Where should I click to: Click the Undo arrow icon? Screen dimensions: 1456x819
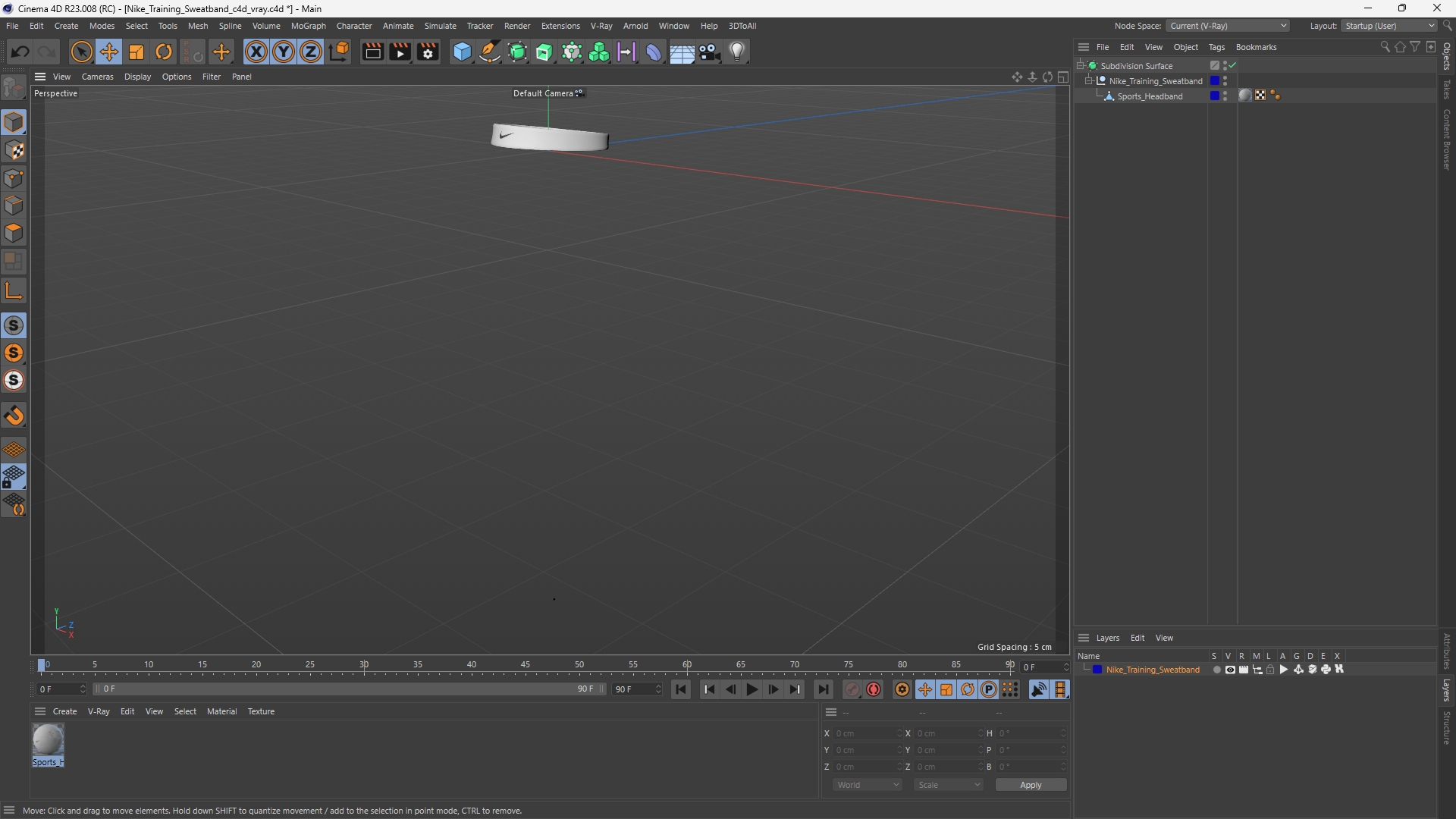click(x=20, y=52)
